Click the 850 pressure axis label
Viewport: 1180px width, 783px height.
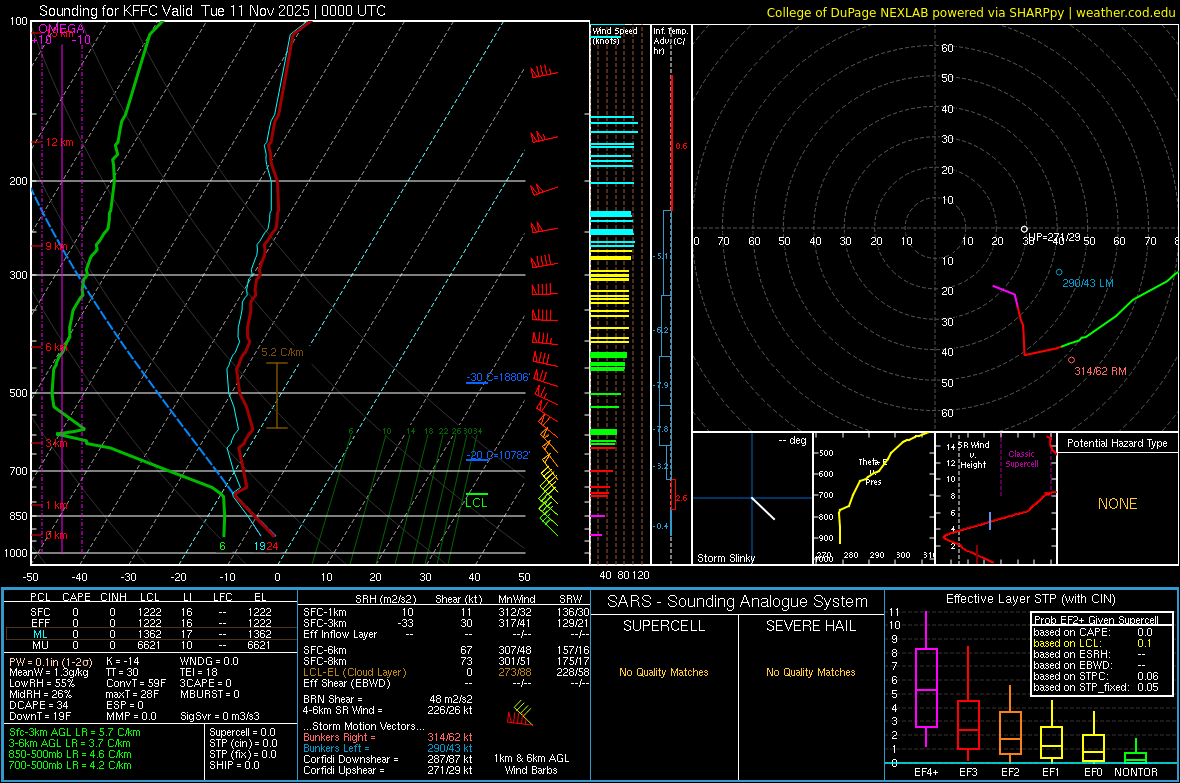pyautogui.click(x=18, y=516)
